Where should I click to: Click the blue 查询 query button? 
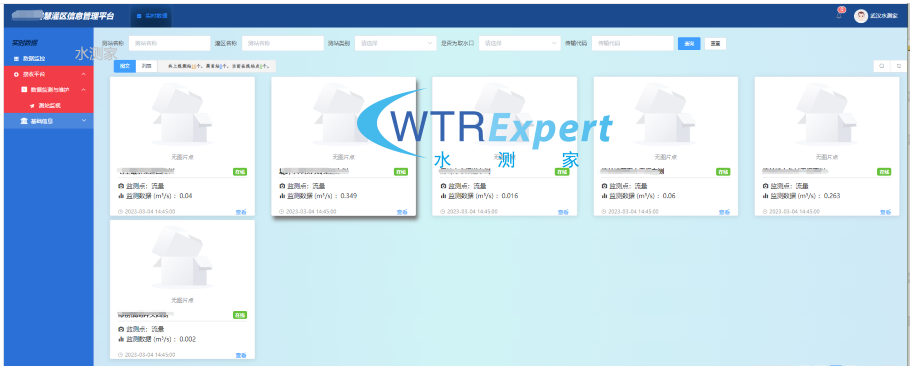689,44
